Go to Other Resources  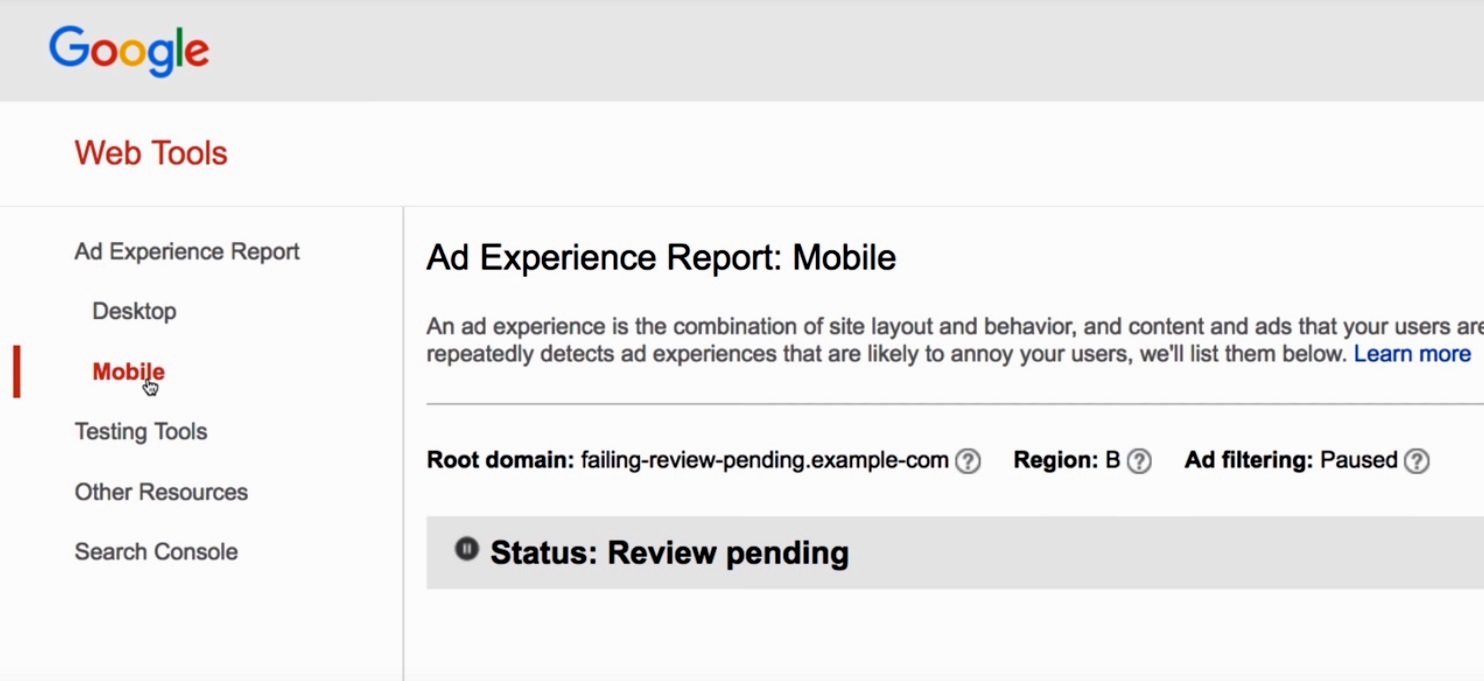(x=161, y=492)
